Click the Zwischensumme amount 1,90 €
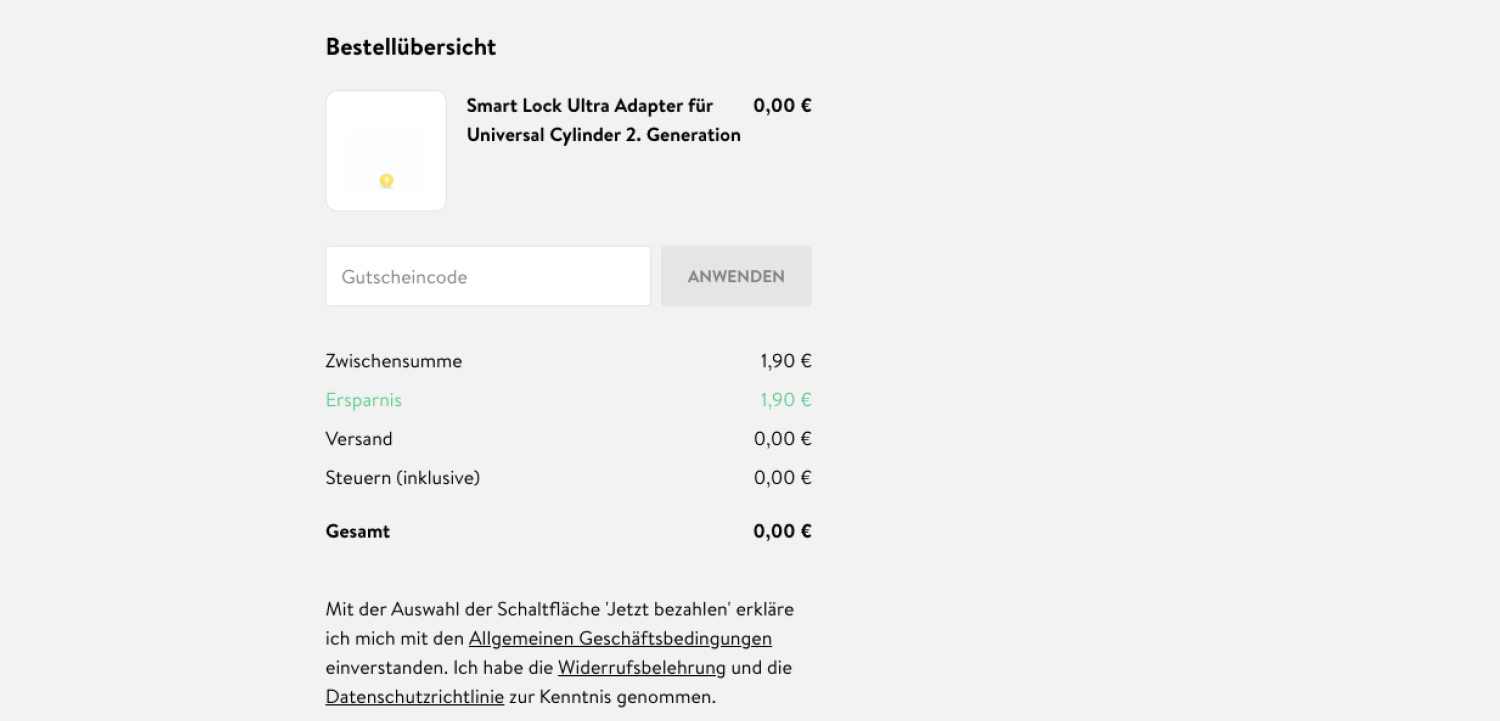 tap(785, 361)
